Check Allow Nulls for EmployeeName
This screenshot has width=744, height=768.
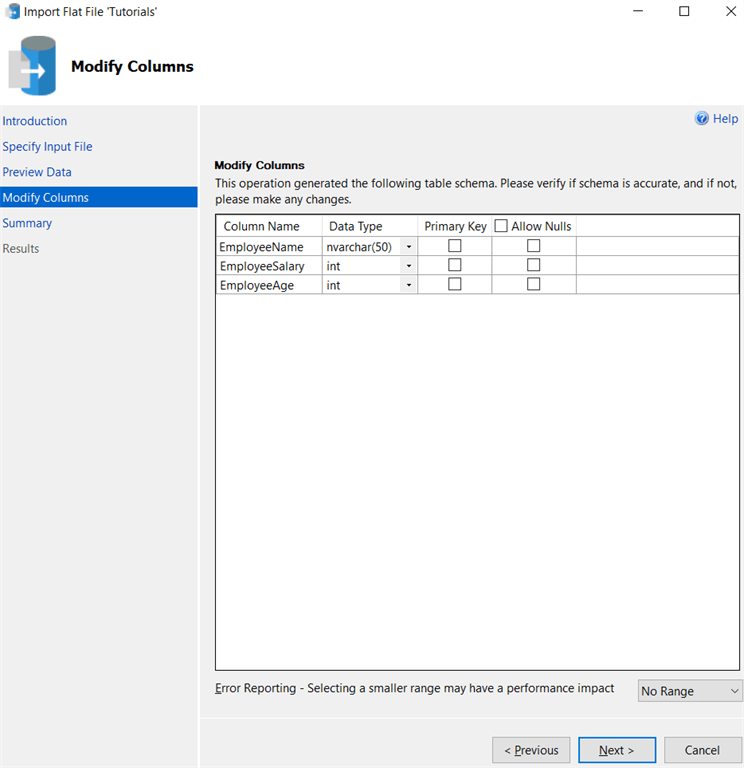pos(533,246)
